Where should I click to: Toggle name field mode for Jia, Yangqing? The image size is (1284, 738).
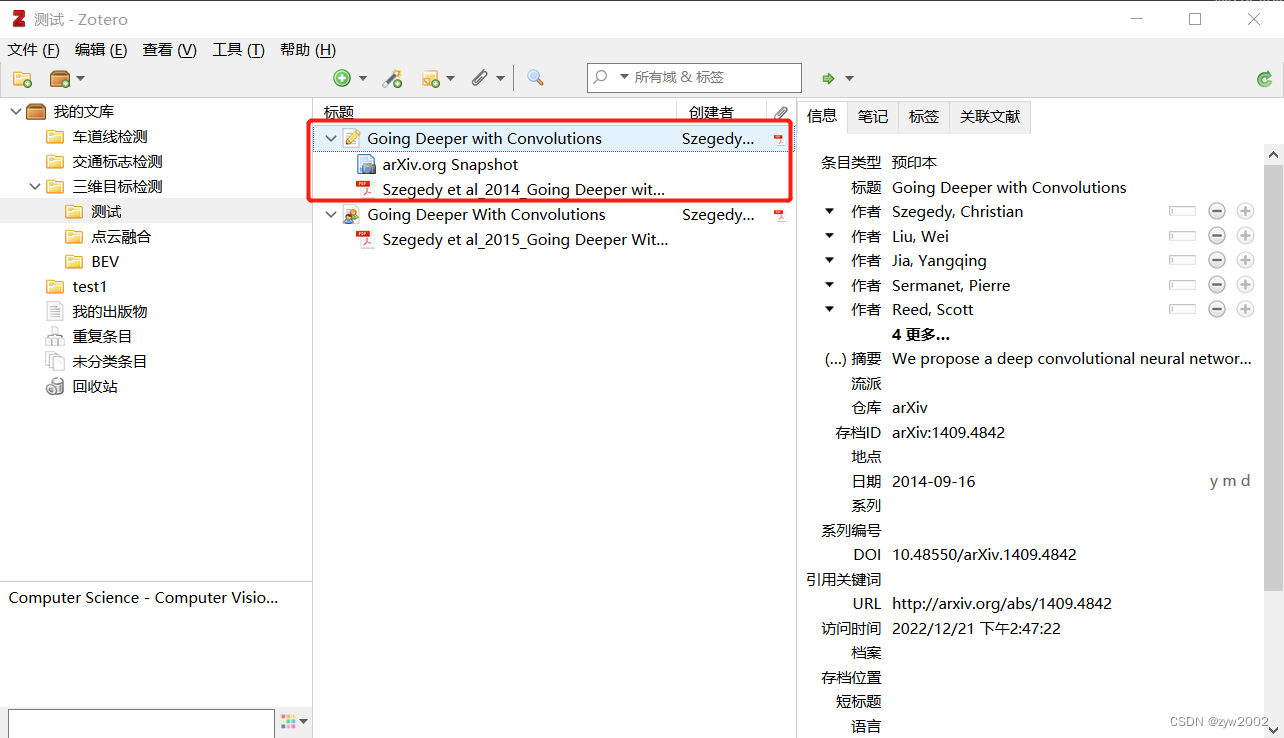coord(1182,260)
